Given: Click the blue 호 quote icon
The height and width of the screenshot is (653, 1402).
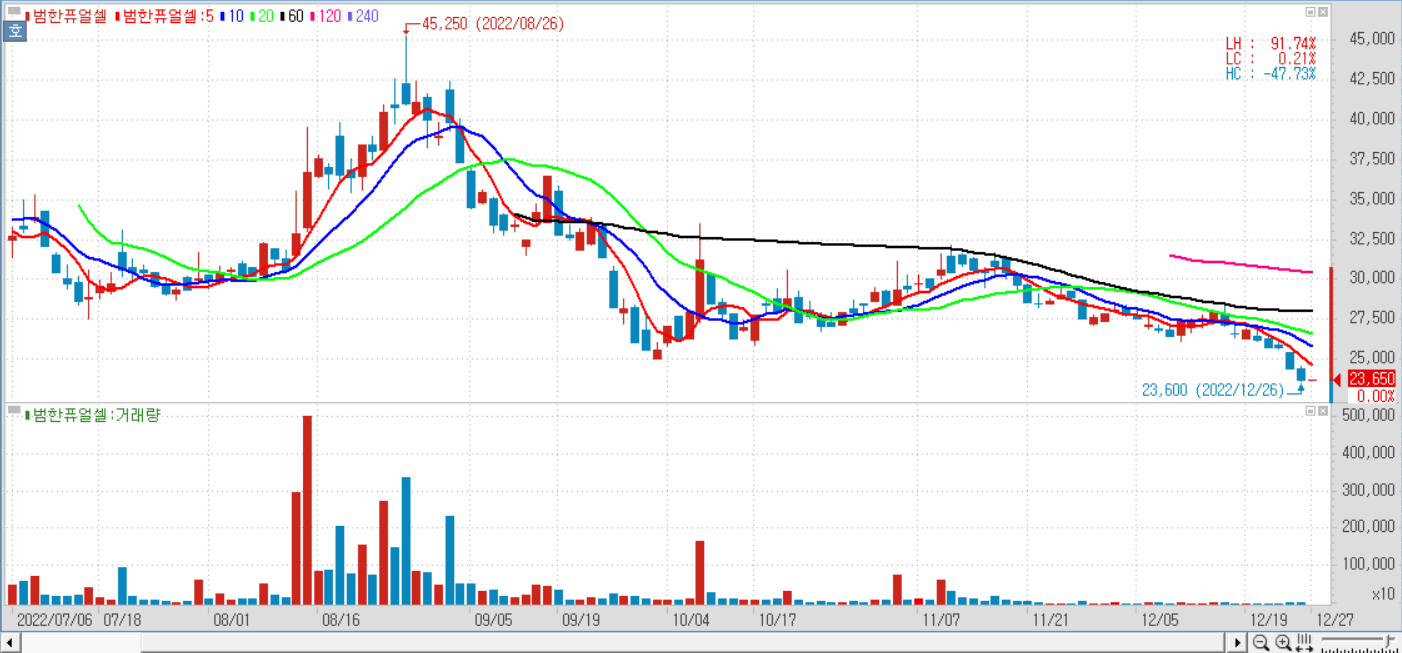Looking at the screenshot, I should click(15, 30).
